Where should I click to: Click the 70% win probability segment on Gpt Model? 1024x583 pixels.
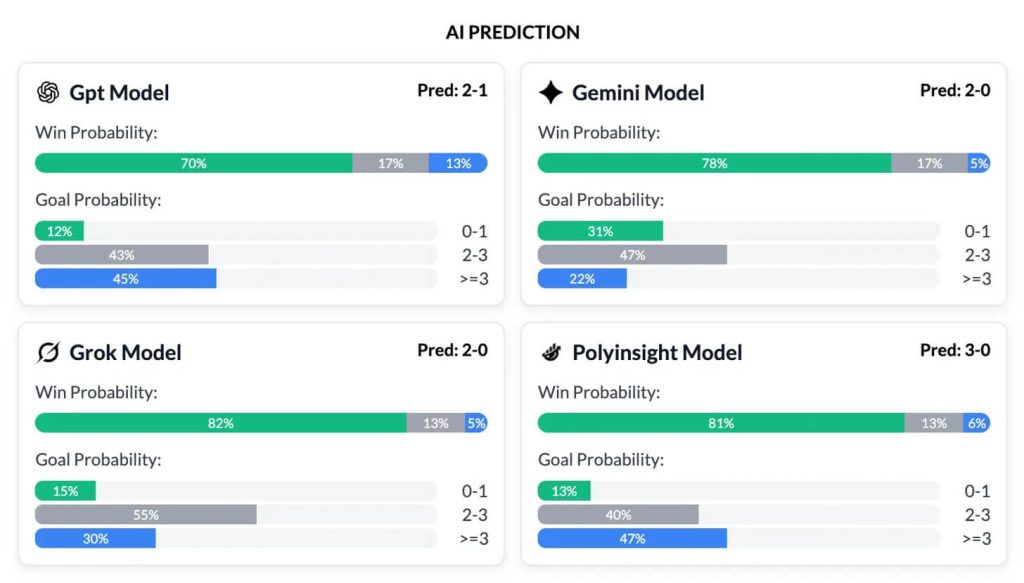pos(193,162)
